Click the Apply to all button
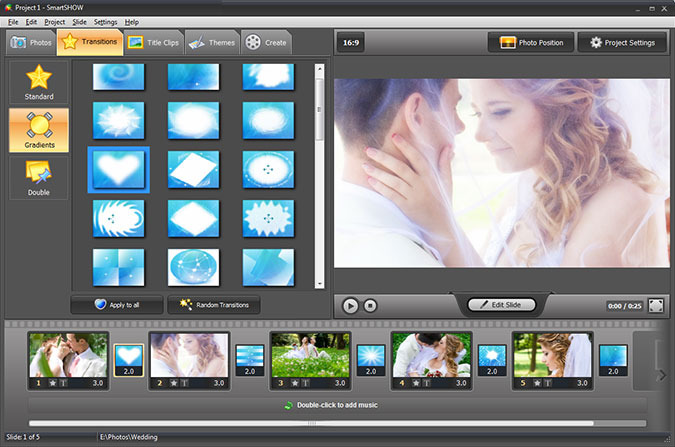675x447 pixels. [117, 305]
